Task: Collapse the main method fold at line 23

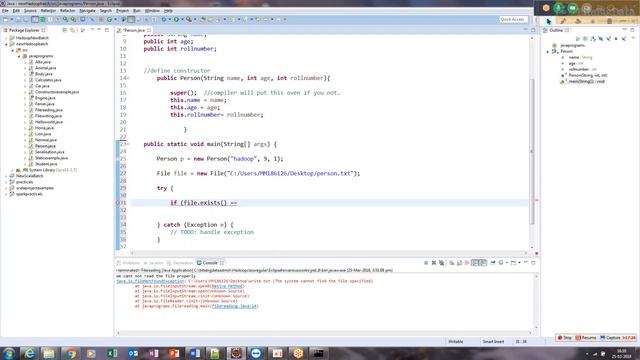Action: click(128, 144)
